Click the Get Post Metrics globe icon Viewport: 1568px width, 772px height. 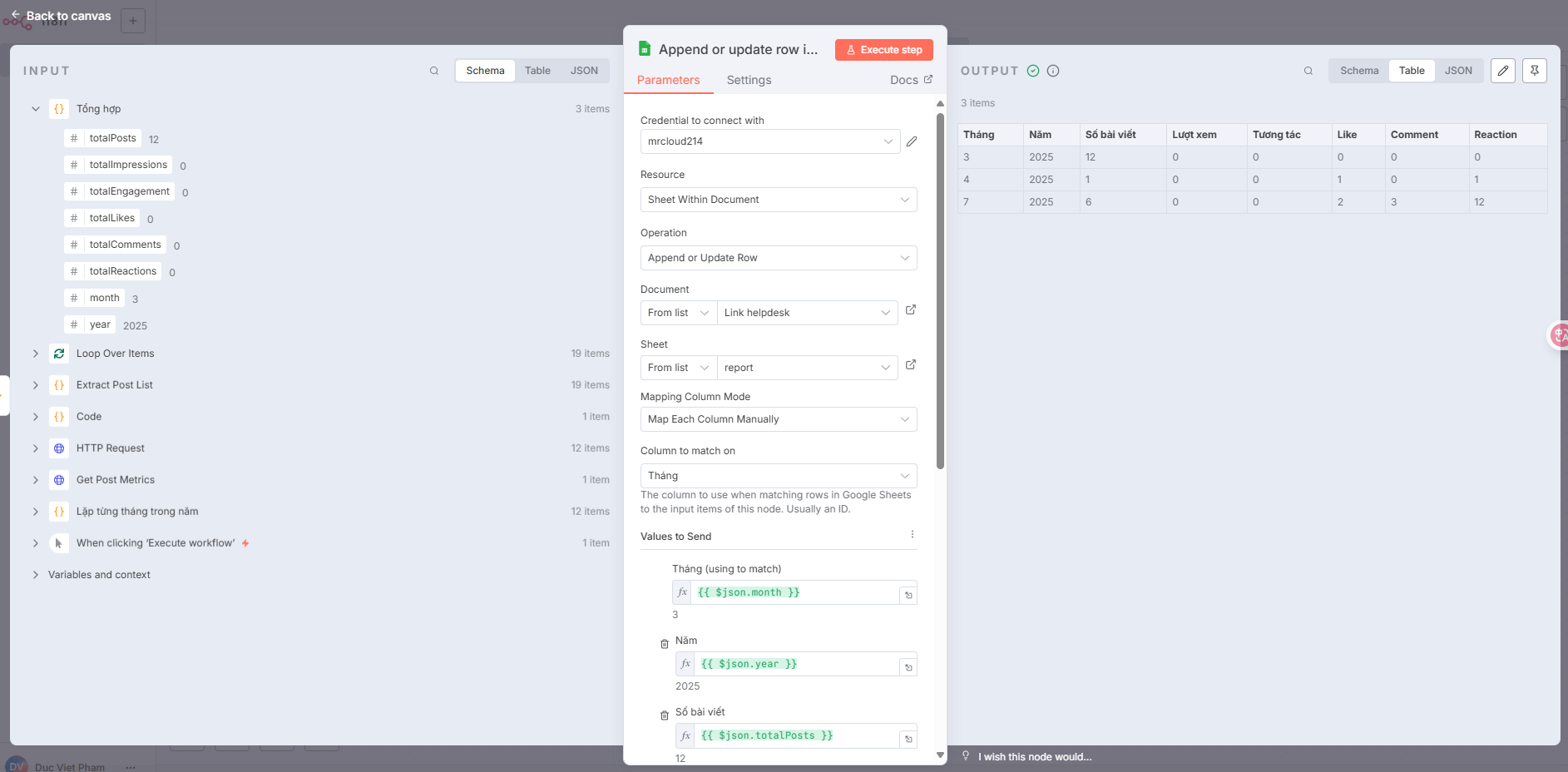[x=59, y=480]
